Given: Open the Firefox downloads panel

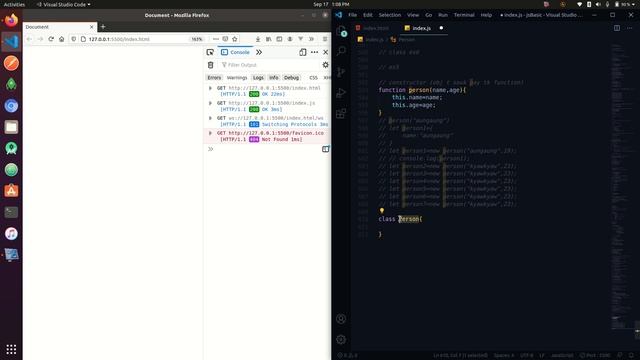Looking at the screenshot, I should point(258,39).
